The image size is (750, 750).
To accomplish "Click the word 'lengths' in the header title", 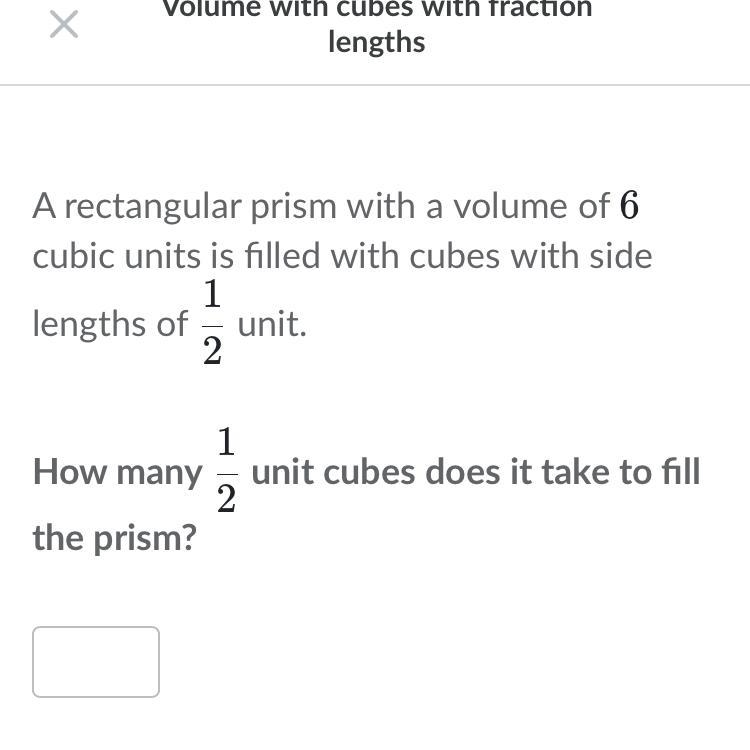I will click(377, 42).
